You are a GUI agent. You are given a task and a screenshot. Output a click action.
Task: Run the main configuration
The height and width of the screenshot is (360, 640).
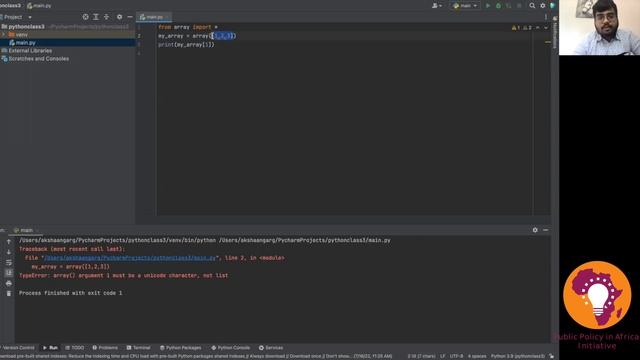[488, 6]
